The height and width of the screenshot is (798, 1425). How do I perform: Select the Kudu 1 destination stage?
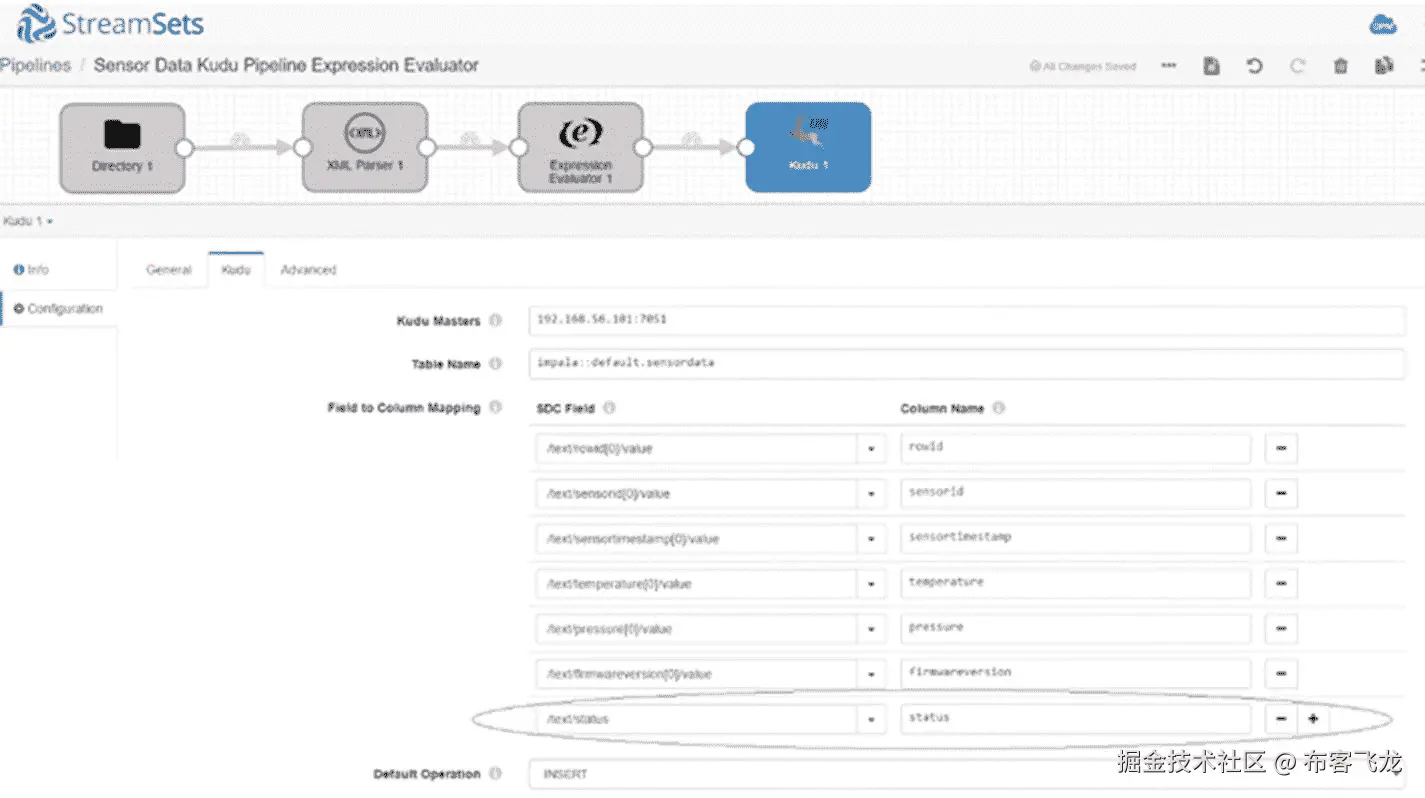point(808,147)
